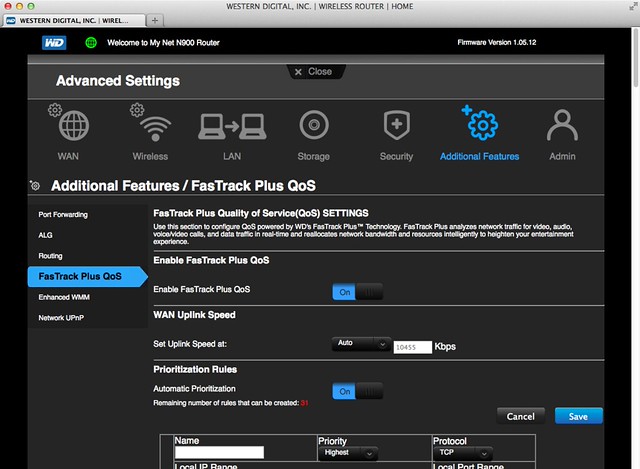Open the Storage disk icon
Image resolution: width=640 pixels, height=469 pixels.
pyautogui.click(x=314, y=127)
